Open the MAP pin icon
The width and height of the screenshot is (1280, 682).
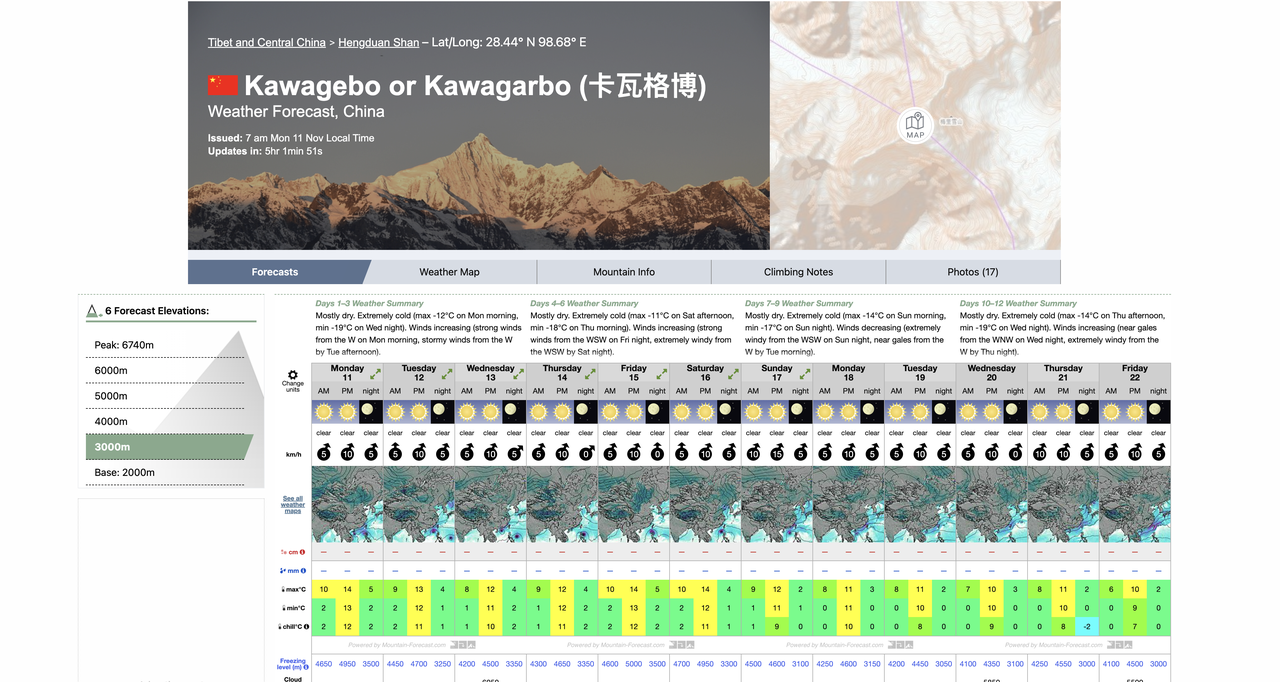click(x=915, y=125)
